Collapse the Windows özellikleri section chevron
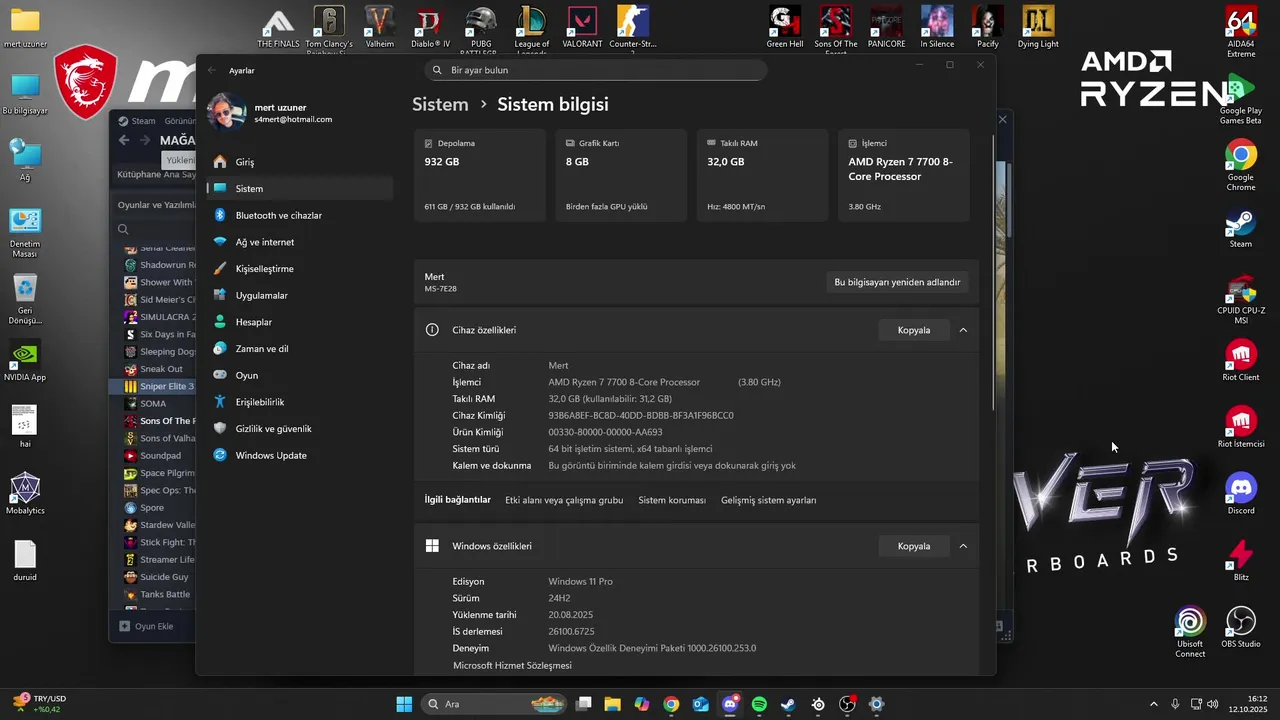The width and height of the screenshot is (1280, 720). coord(963,546)
